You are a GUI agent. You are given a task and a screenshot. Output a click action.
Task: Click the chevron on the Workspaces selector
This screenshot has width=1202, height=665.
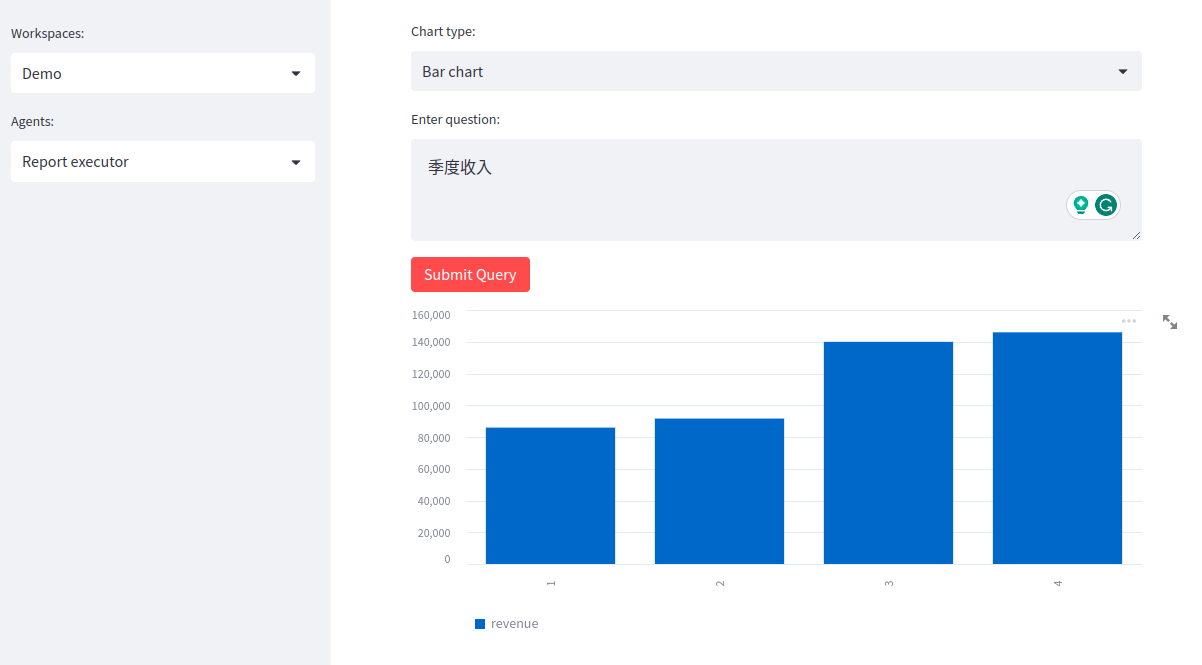click(x=296, y=73)
